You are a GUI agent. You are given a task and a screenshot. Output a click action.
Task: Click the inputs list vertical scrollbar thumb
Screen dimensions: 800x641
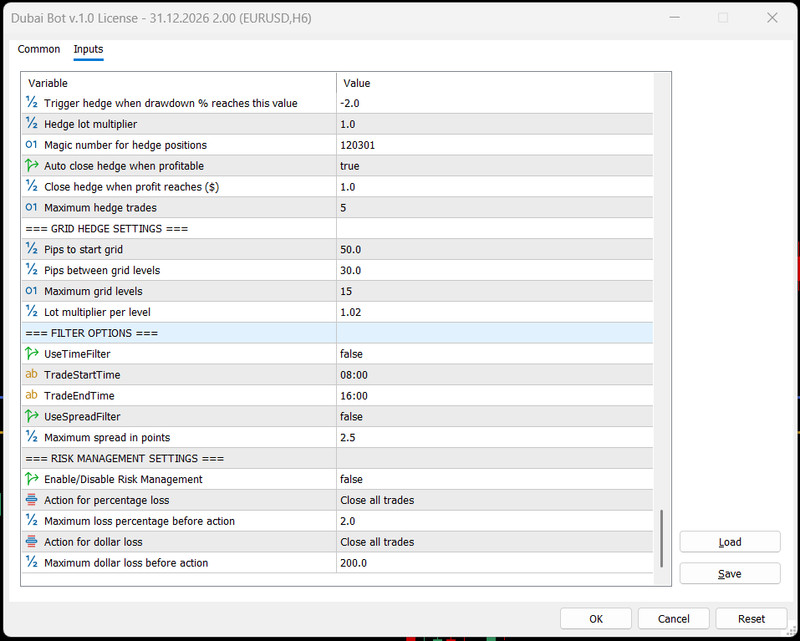(x=661, y=538)
